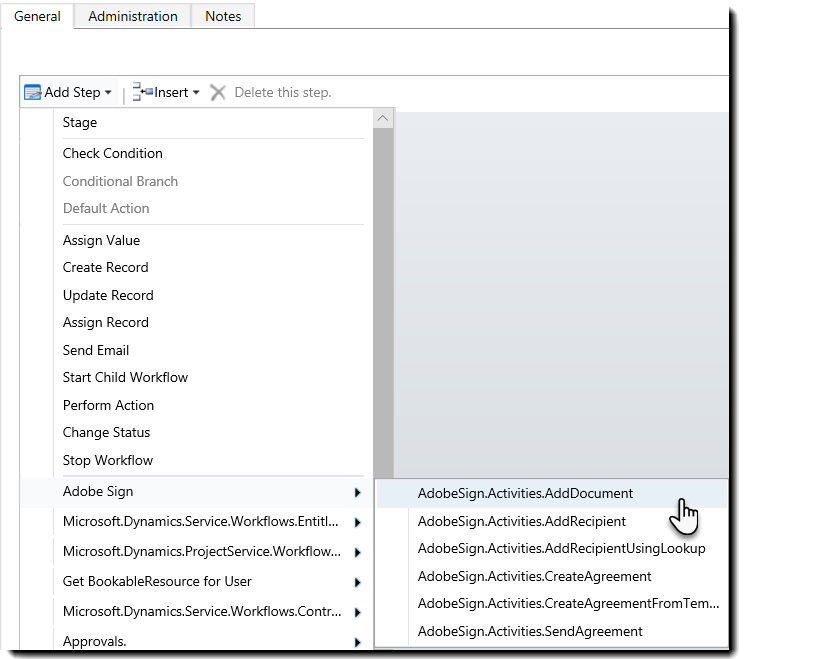
Task: Choose Create Record from the step list
Action: coord(105,267)
